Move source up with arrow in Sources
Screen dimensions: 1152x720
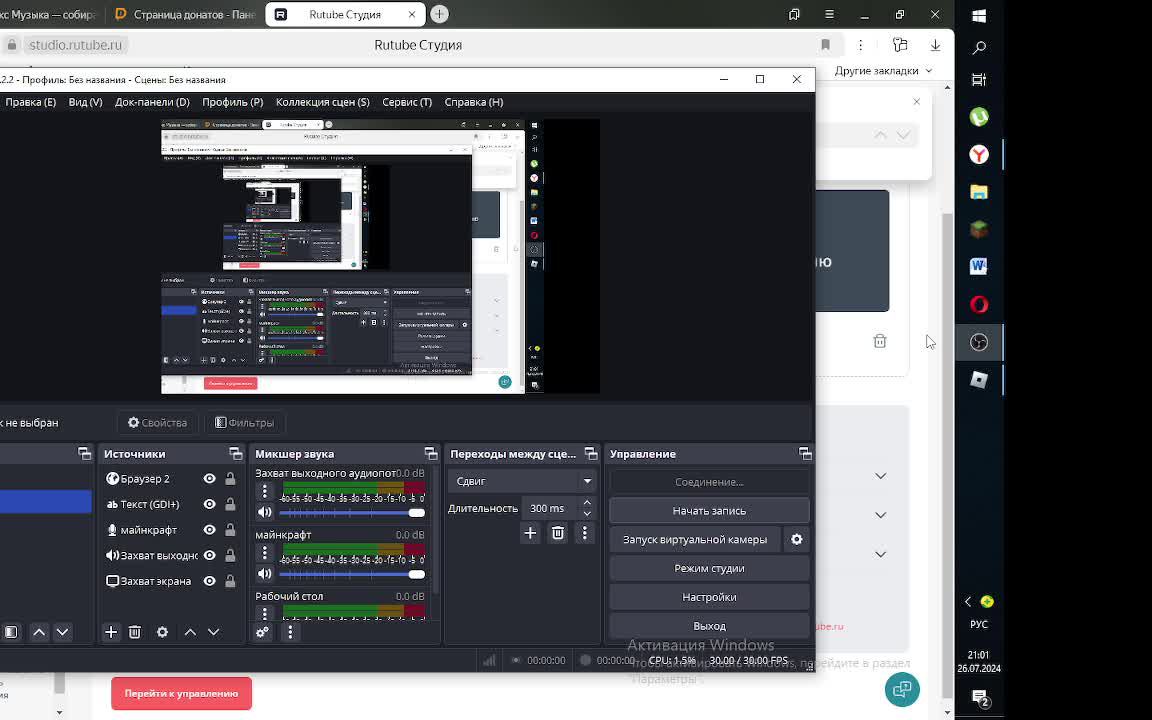(190, 632)
